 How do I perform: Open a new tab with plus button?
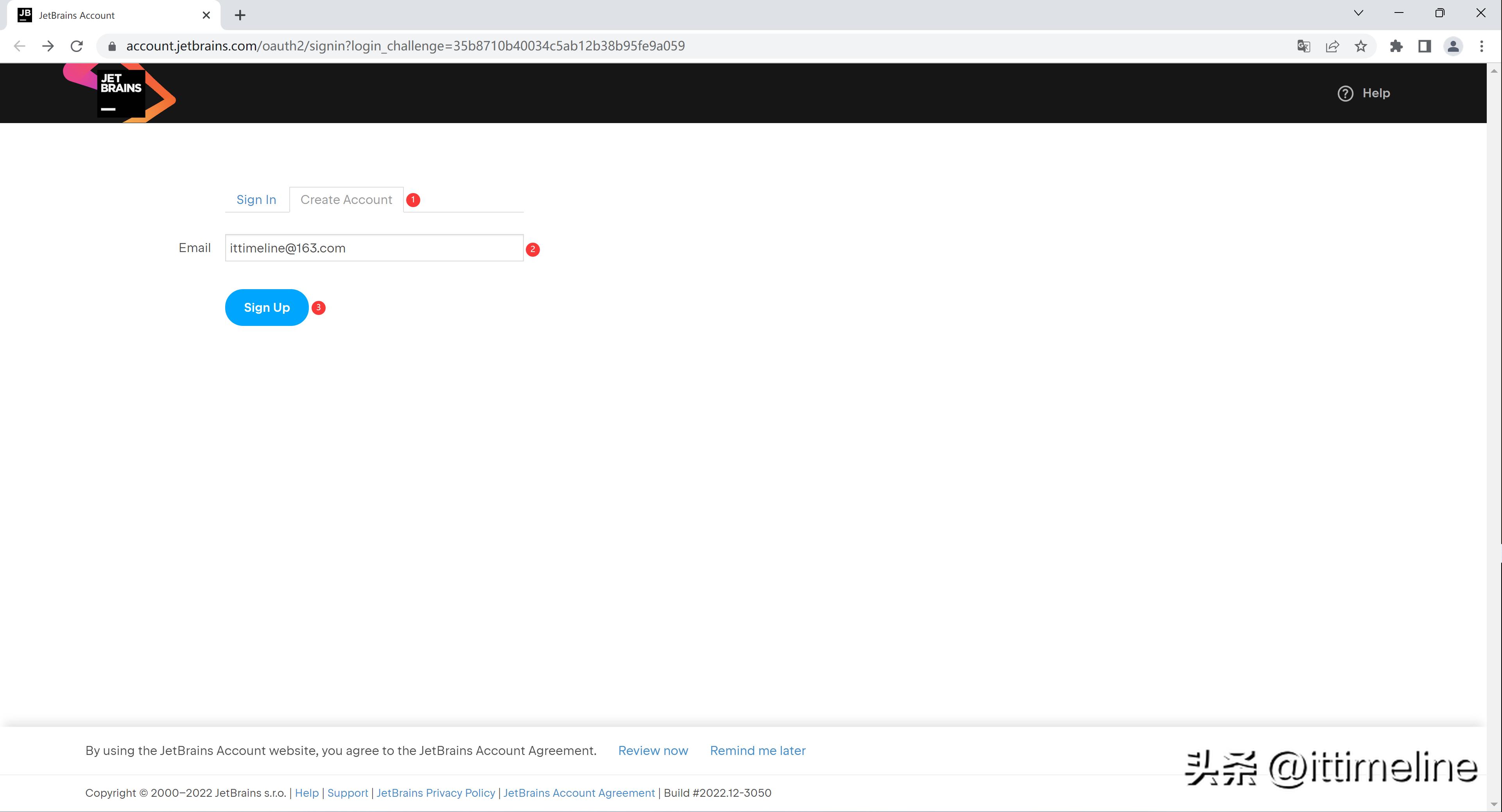click(240, 15)
